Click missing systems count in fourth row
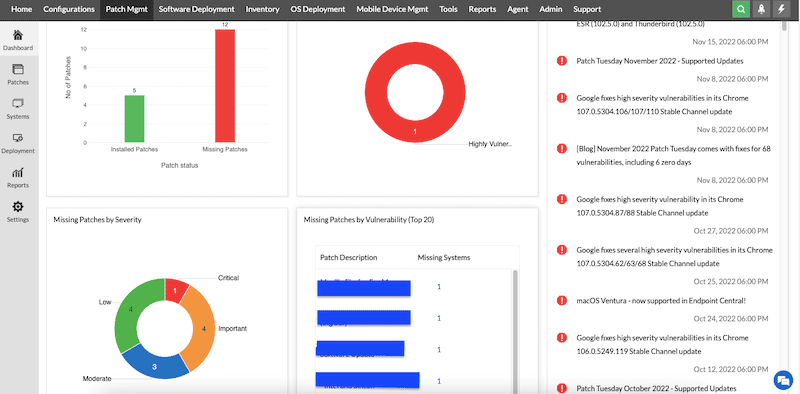Screen dimensions: 800x394 coord(439,381)
